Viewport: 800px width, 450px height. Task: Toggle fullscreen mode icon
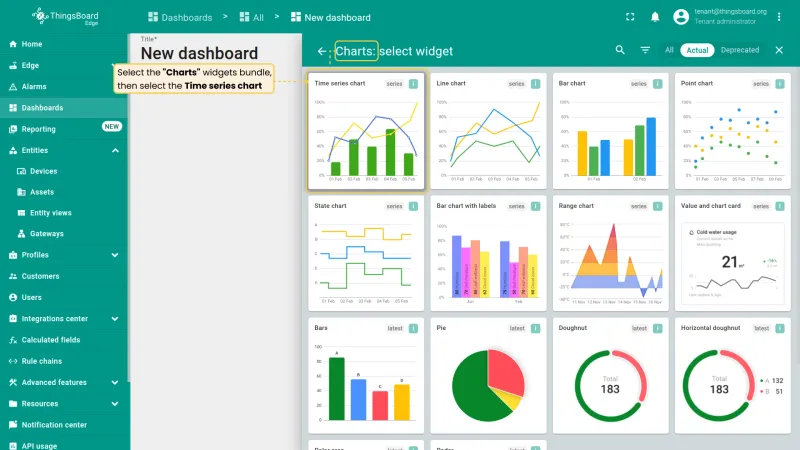630,17
